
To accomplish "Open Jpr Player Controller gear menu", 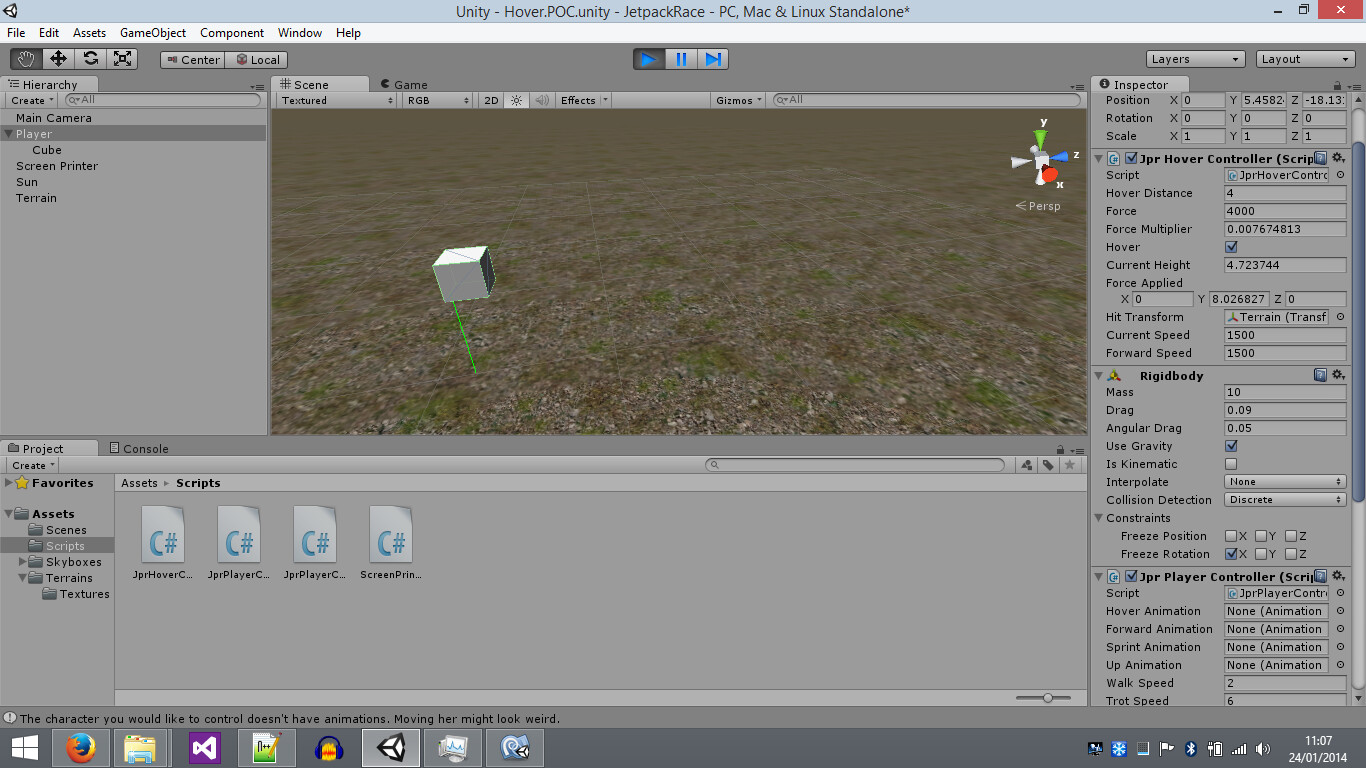I will [x=1338, y=576].
